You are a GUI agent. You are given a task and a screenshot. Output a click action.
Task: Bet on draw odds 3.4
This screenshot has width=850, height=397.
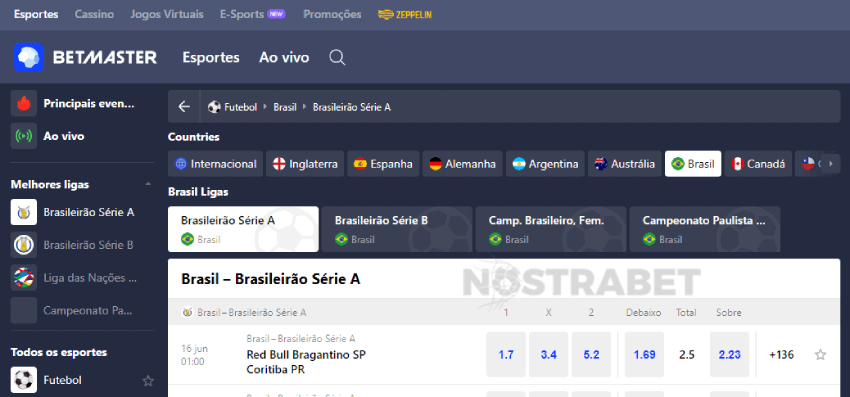click(x=549, y=355)
